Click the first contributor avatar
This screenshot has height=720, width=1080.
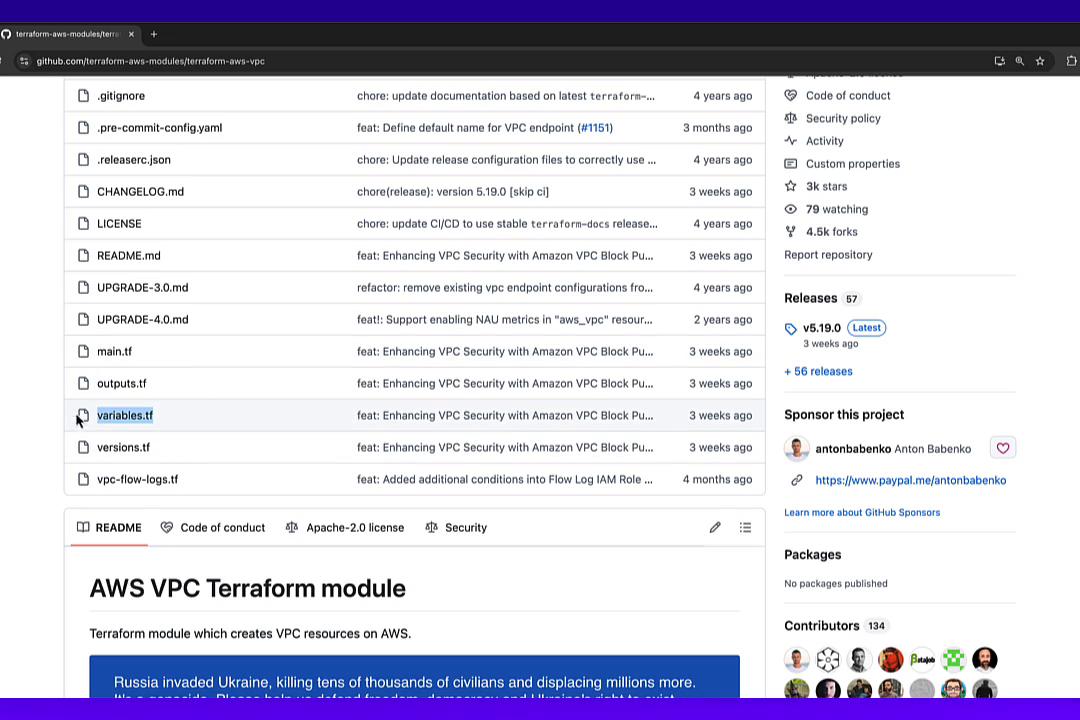click(797, 660)
